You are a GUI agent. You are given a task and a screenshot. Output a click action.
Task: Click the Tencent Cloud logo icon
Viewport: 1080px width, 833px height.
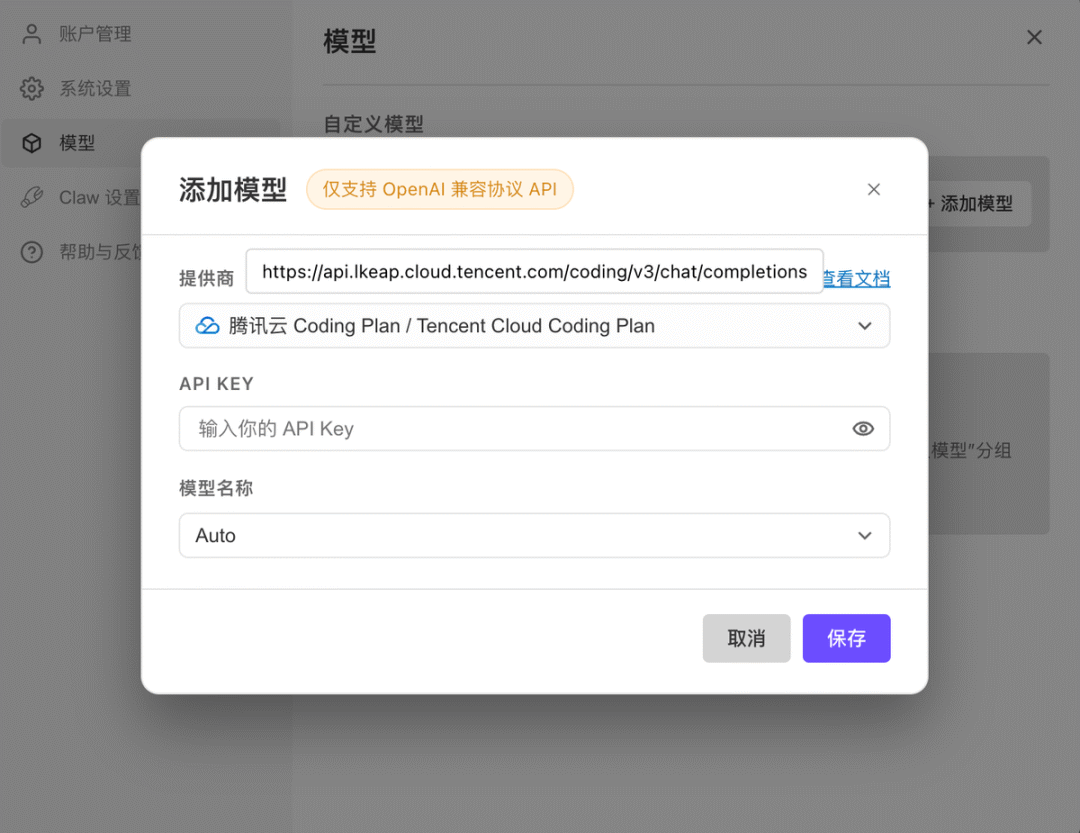coord(207,325)
